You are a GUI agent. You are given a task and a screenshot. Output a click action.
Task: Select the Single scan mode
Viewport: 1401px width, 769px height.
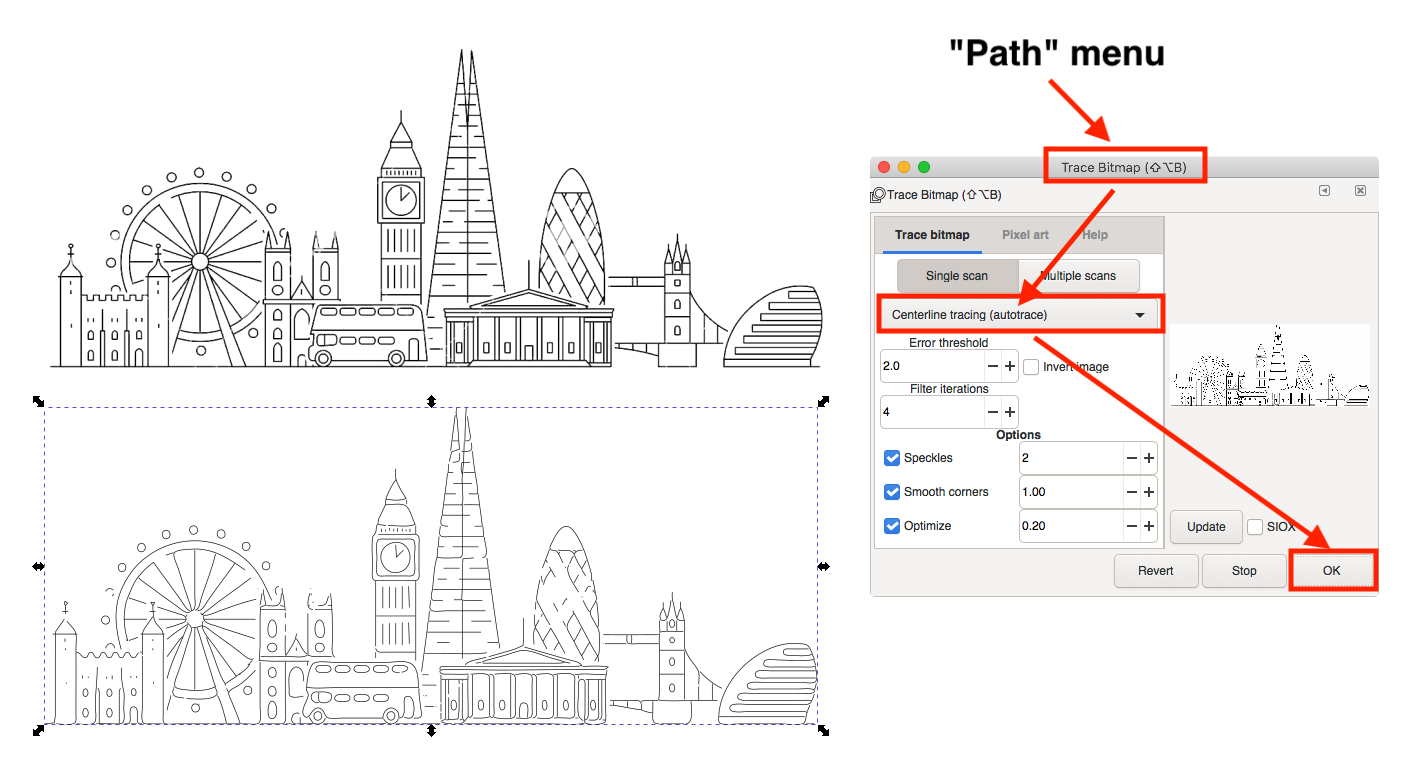tap(957, 275)
